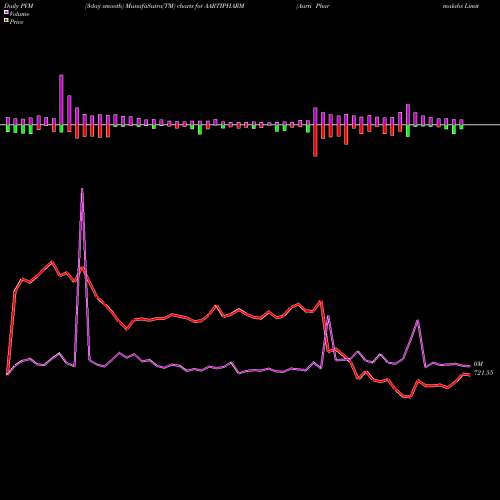This screenshot has height=500, width=500.
Task: Click the longest red downward volume bar
Action: coord(315,141)
